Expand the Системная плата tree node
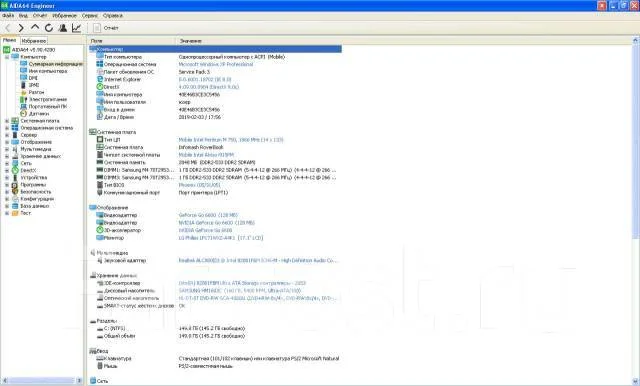 (x=7, y=121)
